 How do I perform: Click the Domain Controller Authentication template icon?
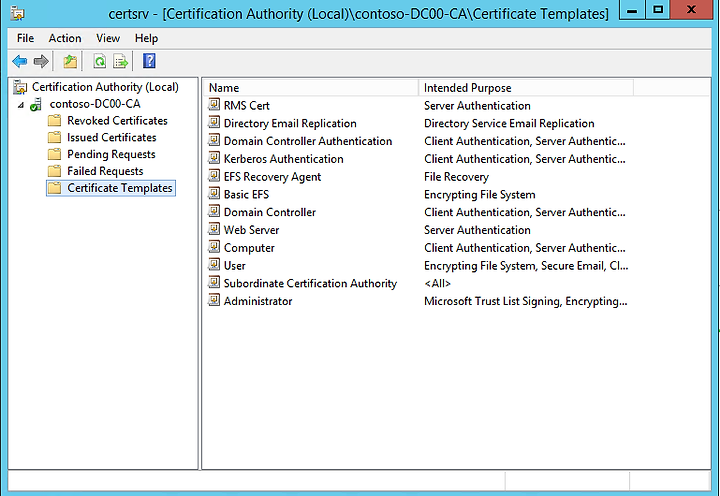tap(214, 141)
